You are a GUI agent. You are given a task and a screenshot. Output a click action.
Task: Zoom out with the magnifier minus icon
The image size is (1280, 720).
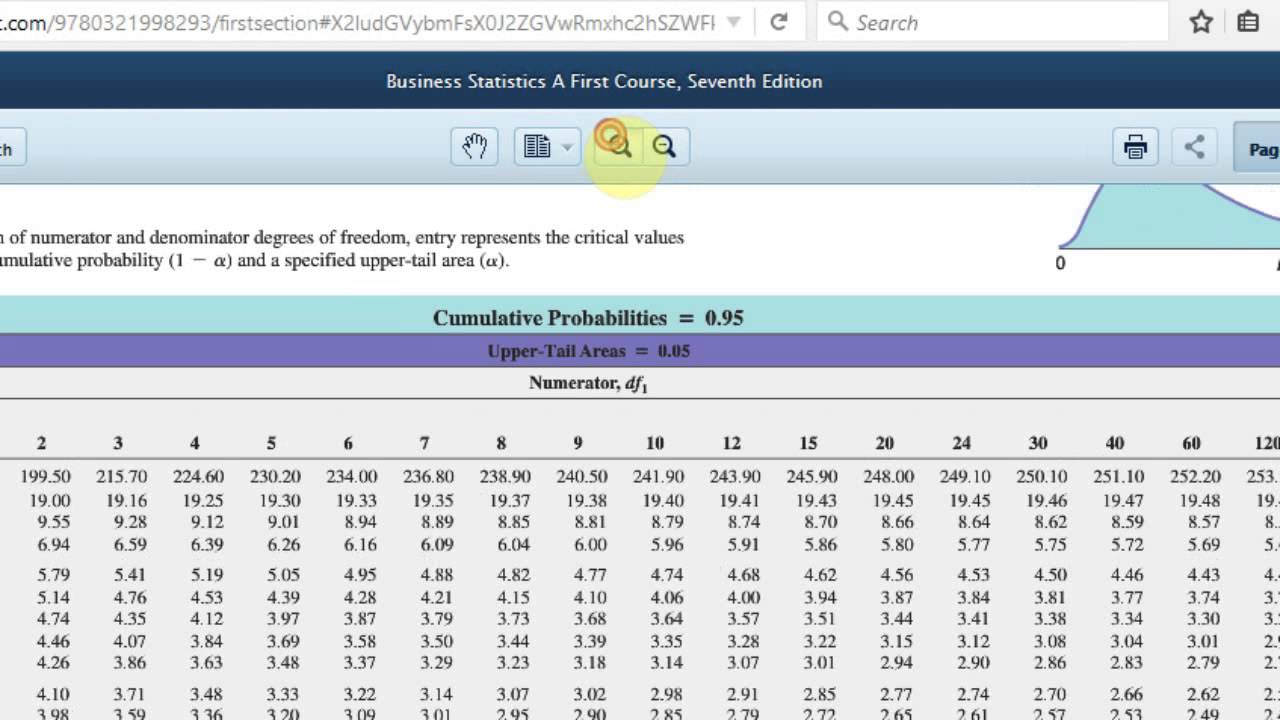tap(664, 147)
